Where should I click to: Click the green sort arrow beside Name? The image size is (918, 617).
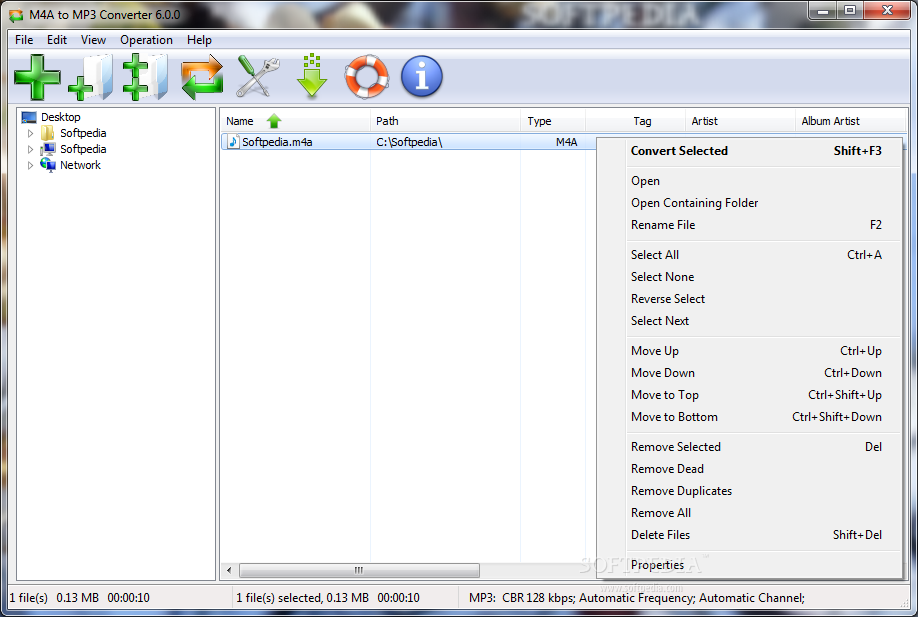274,121
